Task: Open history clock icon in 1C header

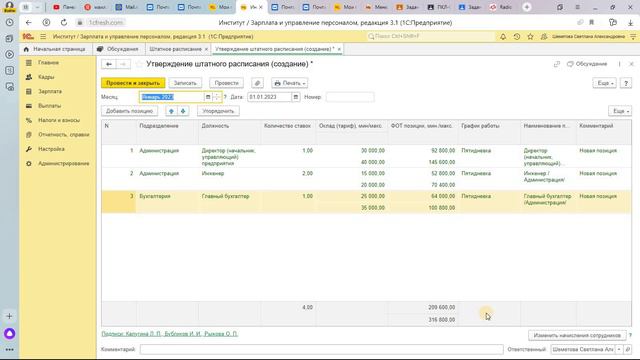Action: point(517,36)
